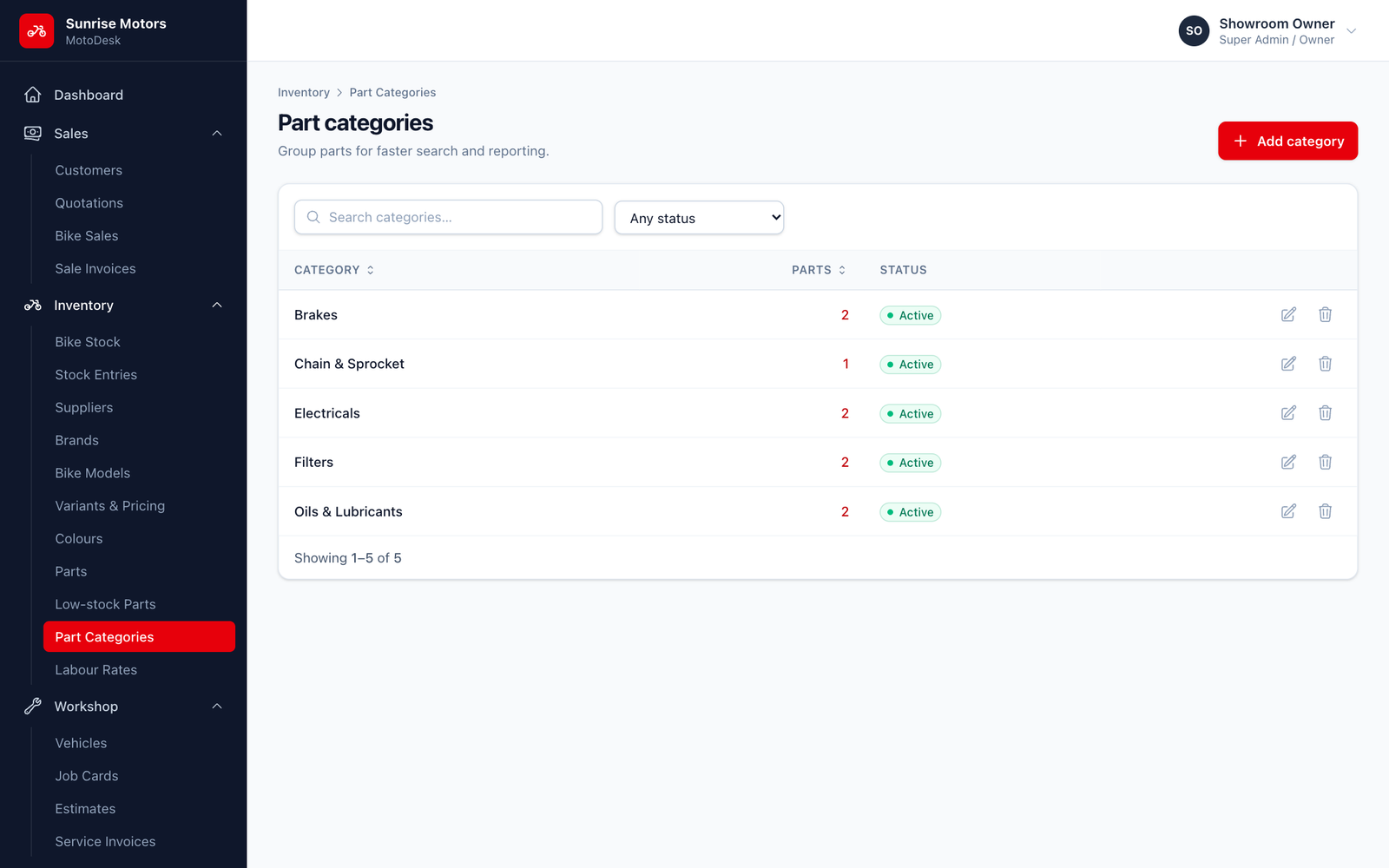
Task: Open the Any status filter dropdown
Action: (x=699, y=218)
